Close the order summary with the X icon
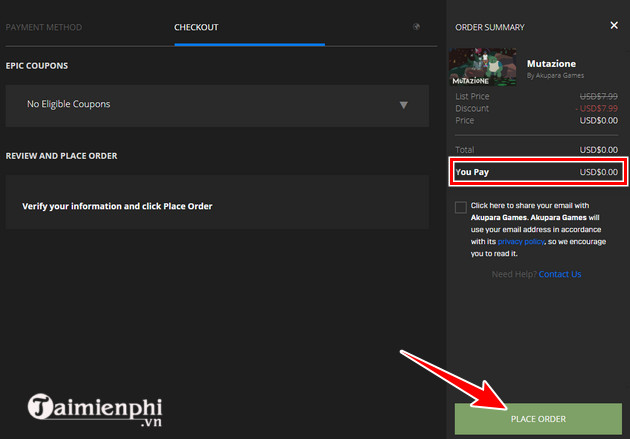 pos(614,25)
